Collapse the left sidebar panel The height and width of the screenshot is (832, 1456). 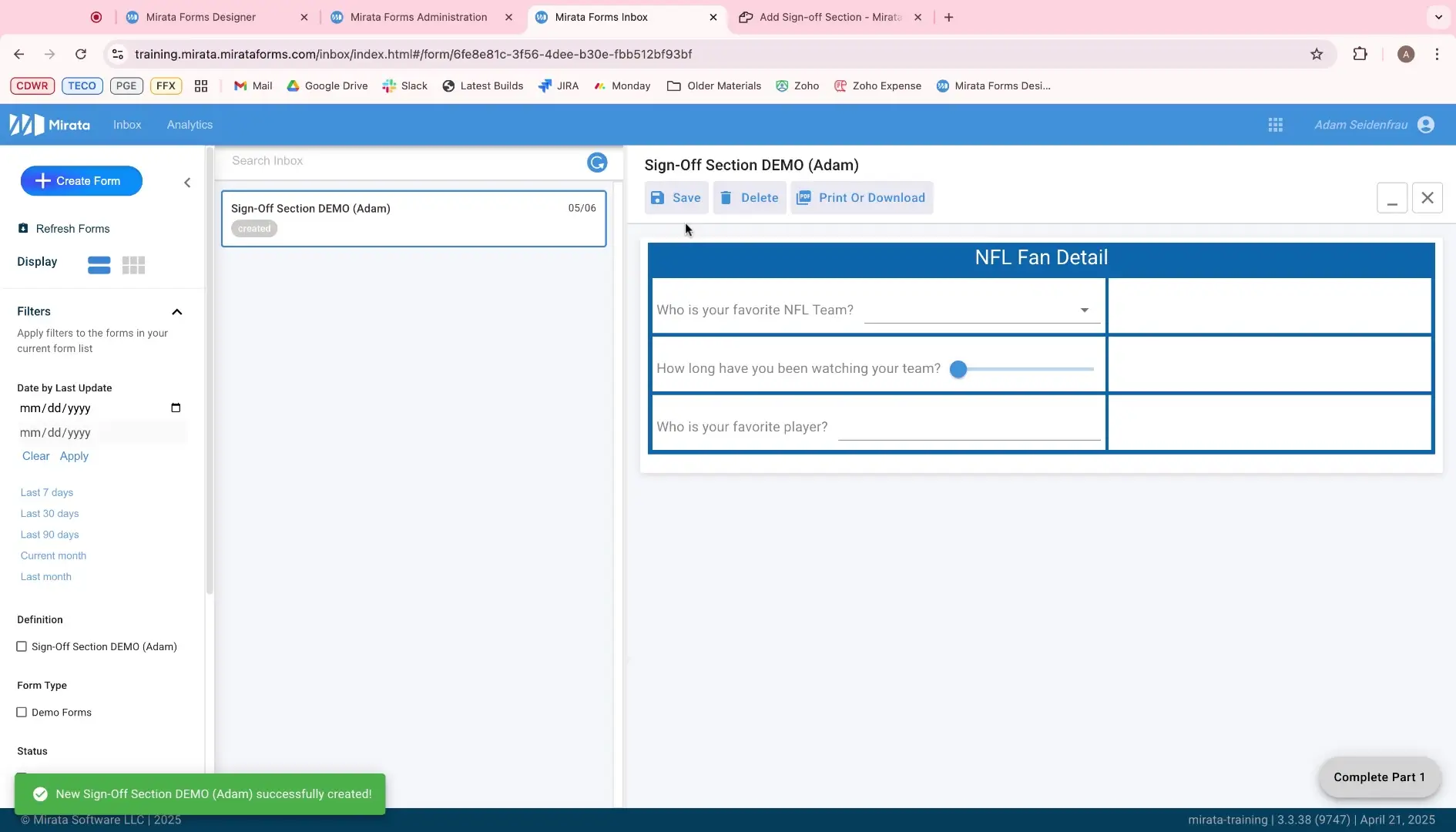tap(187, 183)
